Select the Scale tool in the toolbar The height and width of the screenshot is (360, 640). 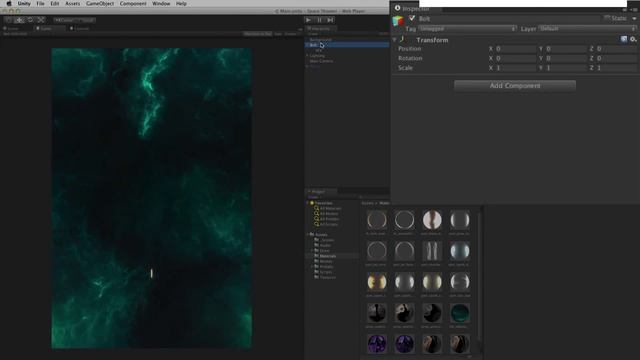(41, 20)
